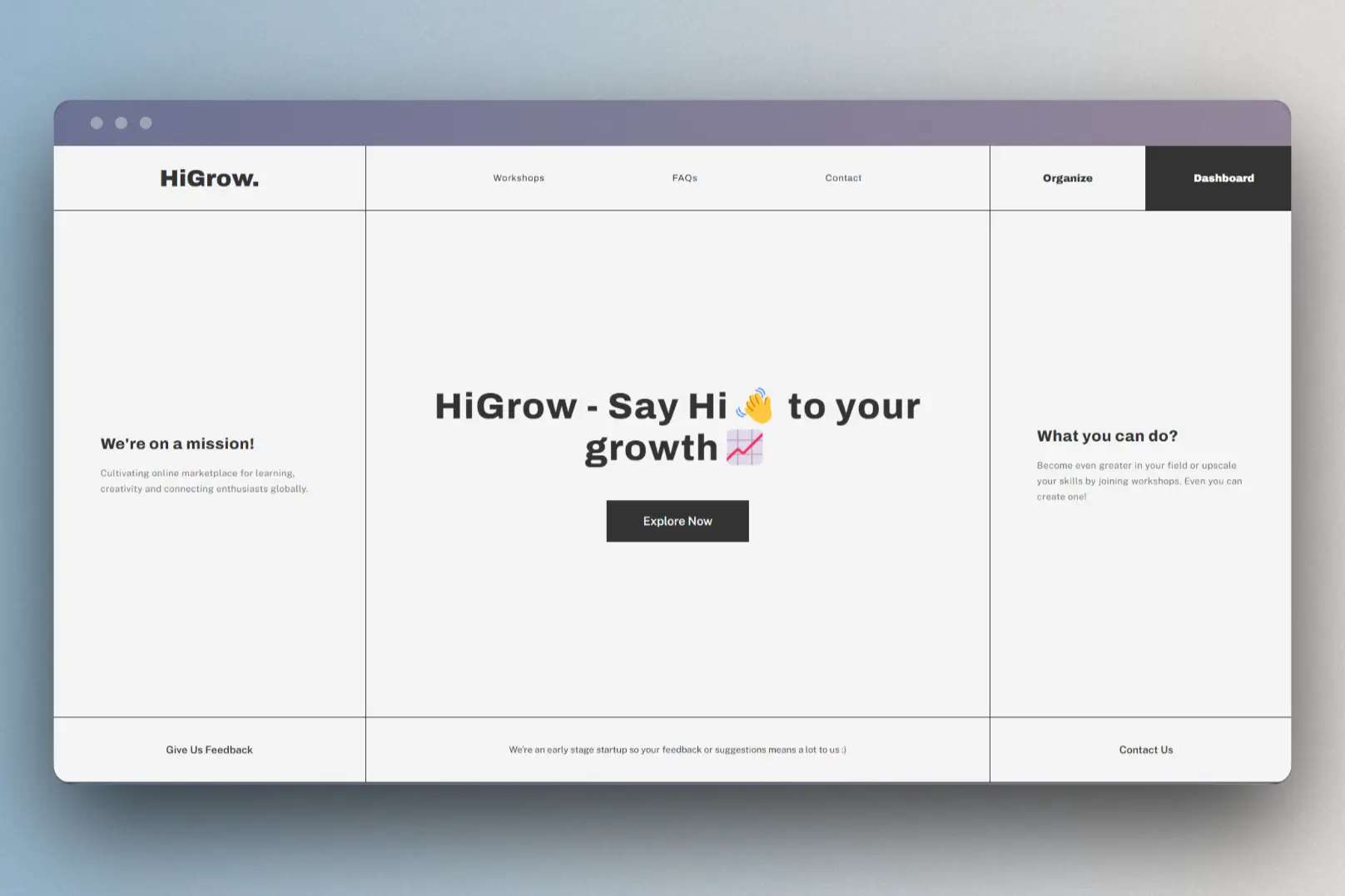Click the middle window control dot
The width and height of the screenshot is (1345, 896).
pos(122,122)
